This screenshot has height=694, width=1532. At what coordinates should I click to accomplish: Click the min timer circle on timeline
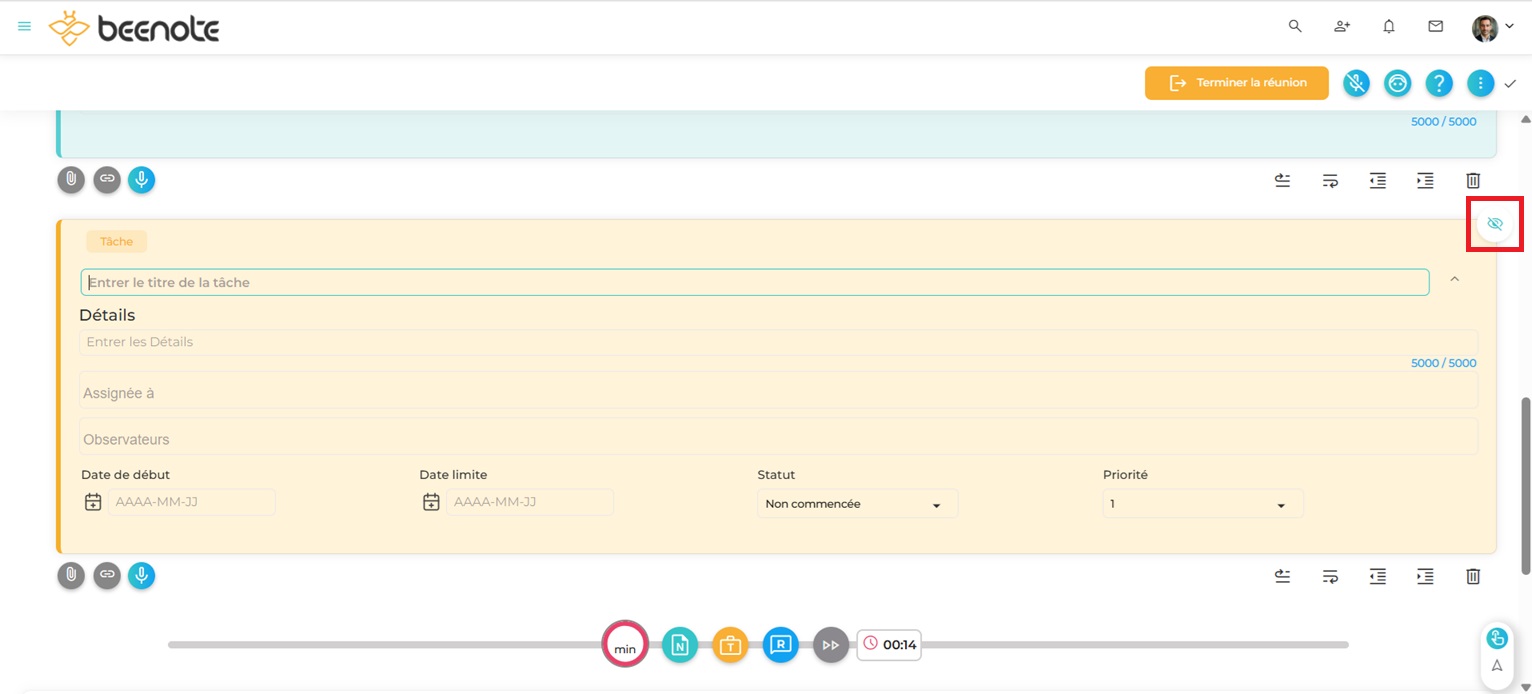[x=625, y=645]
